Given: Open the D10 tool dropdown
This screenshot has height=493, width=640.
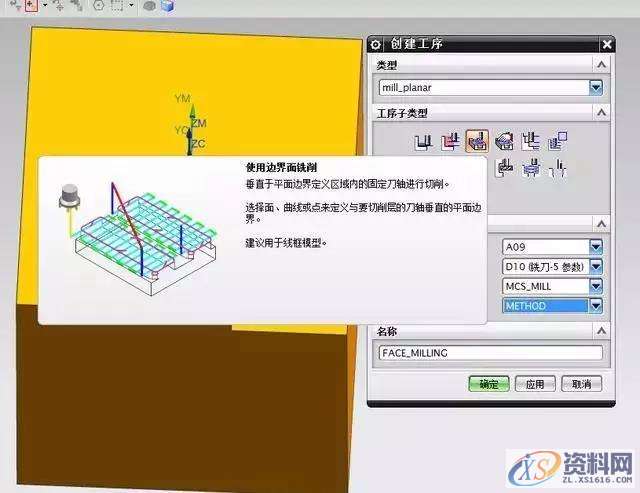Looking at the screenshot, I should click(596, 266).
